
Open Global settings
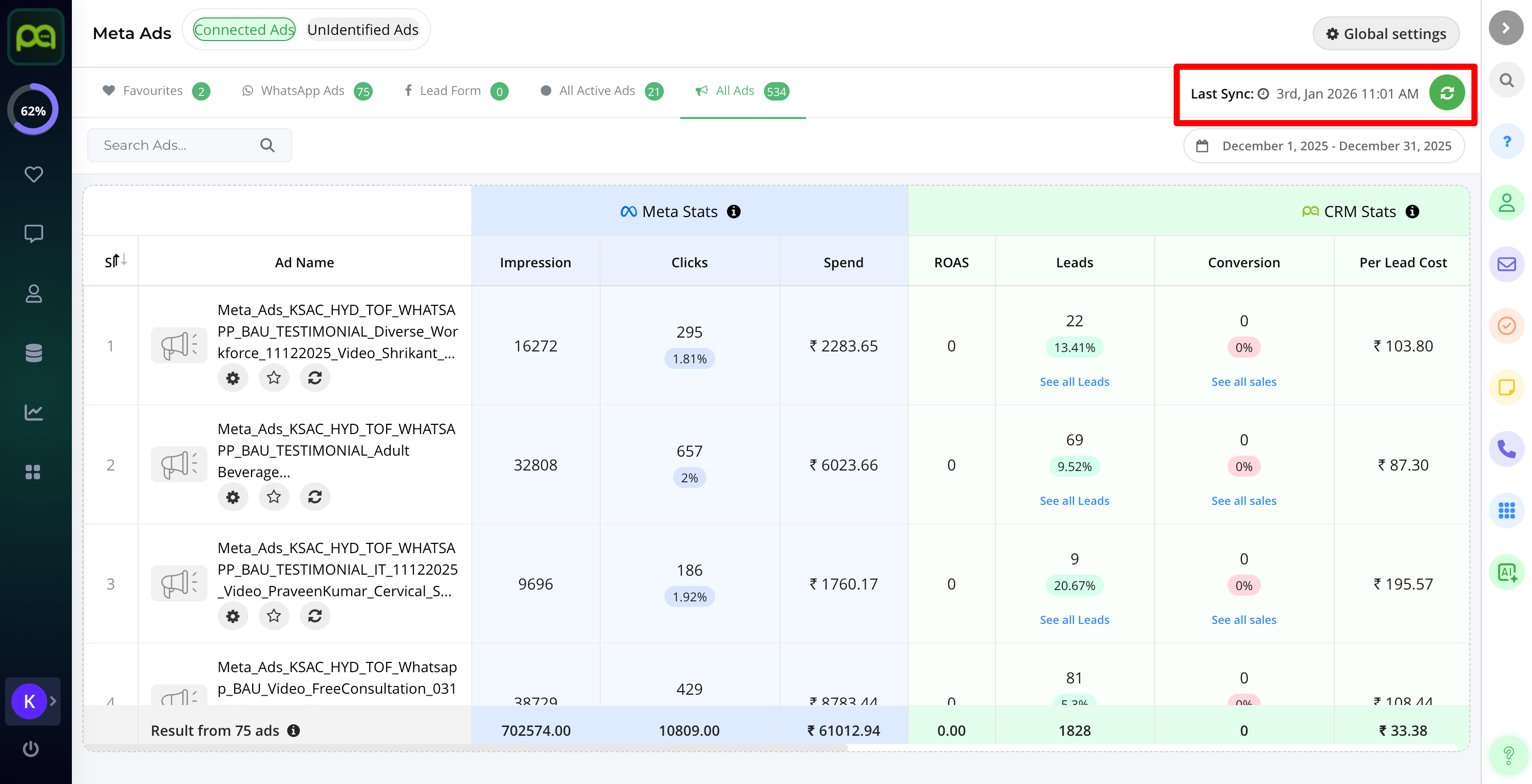point(1386,34)
